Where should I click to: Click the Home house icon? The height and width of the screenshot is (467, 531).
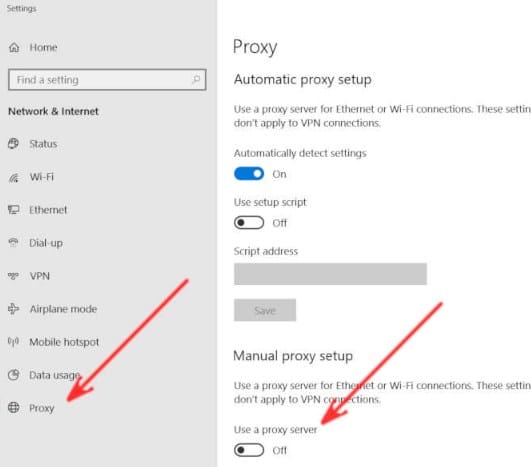(x=14, y=47)
